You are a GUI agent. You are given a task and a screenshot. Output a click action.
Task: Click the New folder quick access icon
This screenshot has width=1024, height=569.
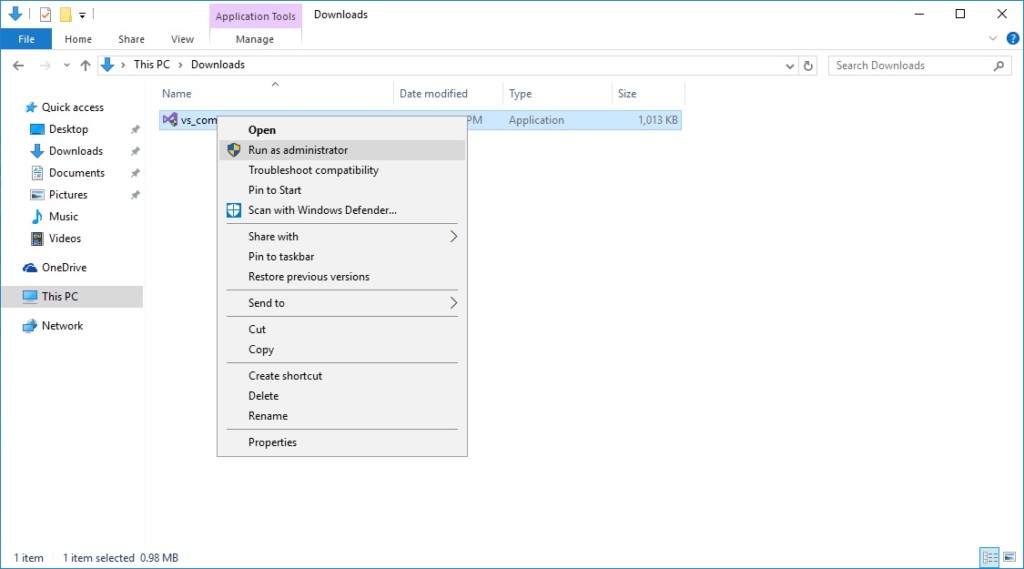tap(66, 14)
